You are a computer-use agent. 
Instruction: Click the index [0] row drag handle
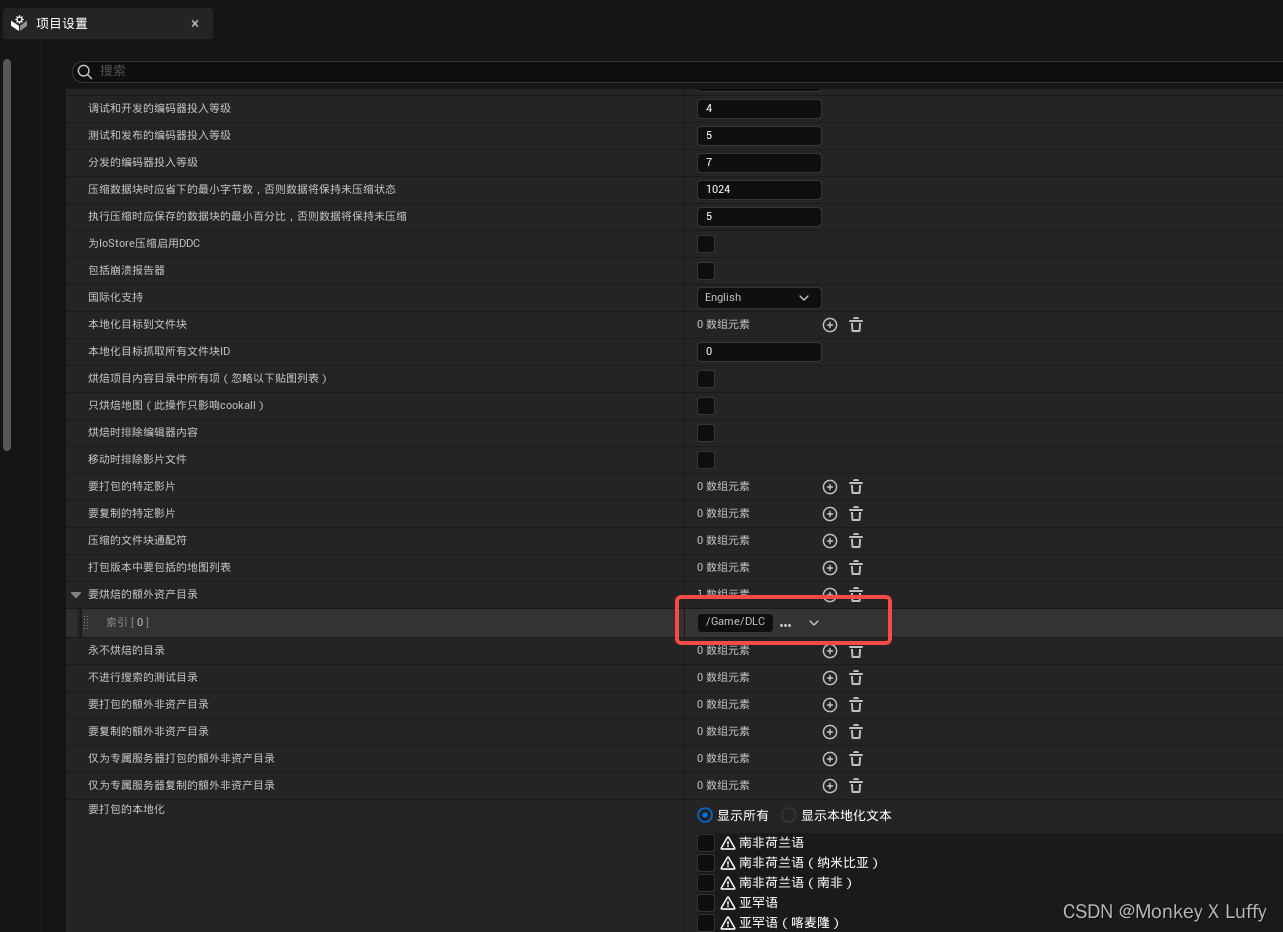coord(86,622)
